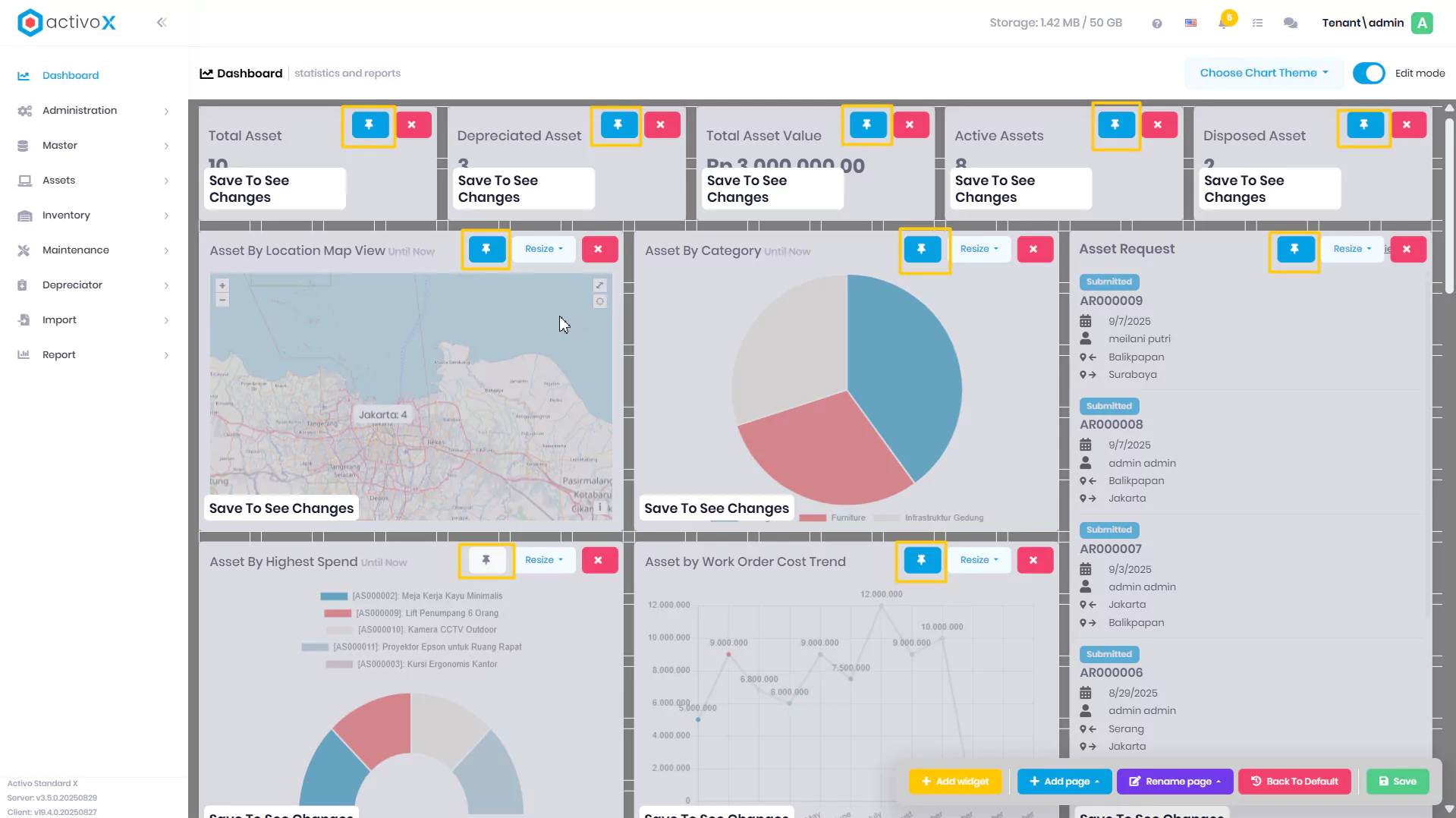Viewport: 1456px width, 818px height.
Task: Click the activoX logo
Action: pyautogui.click(x=67, y=23)
